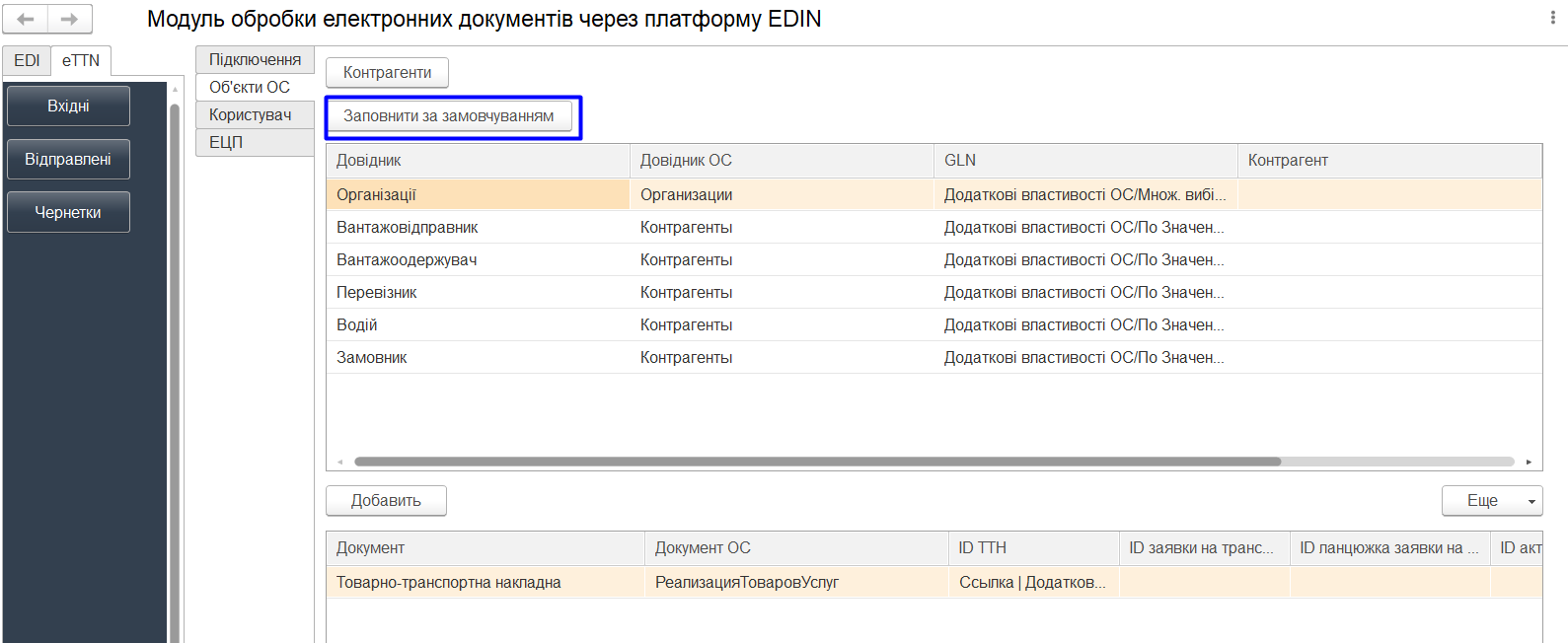
Task: Select the Перевізник row
Action: (x=934, y=292)
